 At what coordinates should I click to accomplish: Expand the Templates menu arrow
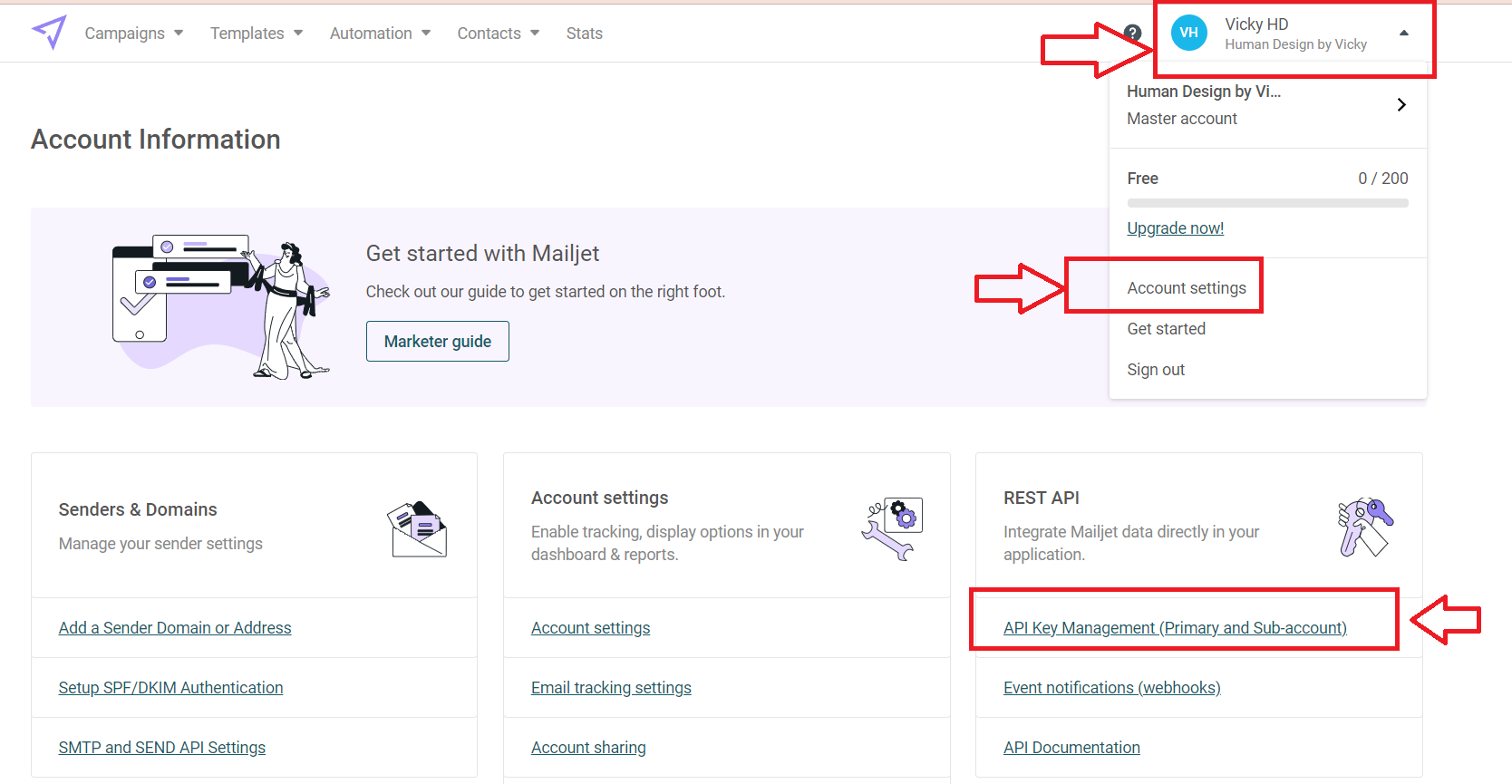(x=298, y=33)
